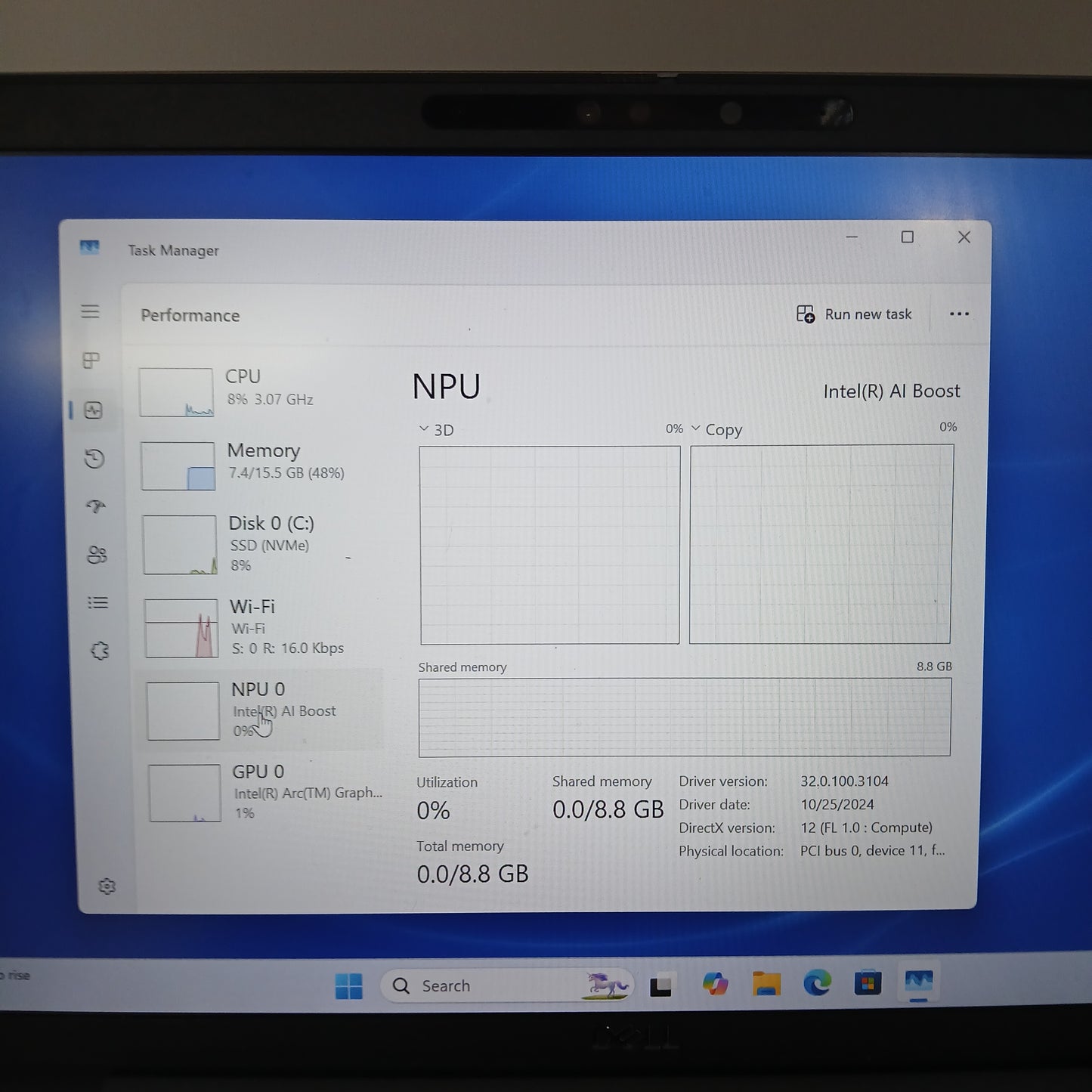The width and height of the screenshot is (1092, 1092).
Task: Click DirectX version 12 (FL 1.0 : Compute)
Action: click(x=867, y=828)
